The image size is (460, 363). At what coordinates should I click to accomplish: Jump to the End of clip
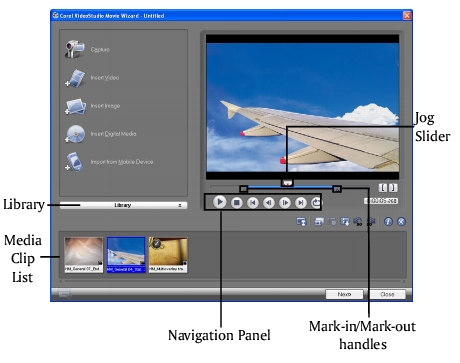(x=301, y=203)
